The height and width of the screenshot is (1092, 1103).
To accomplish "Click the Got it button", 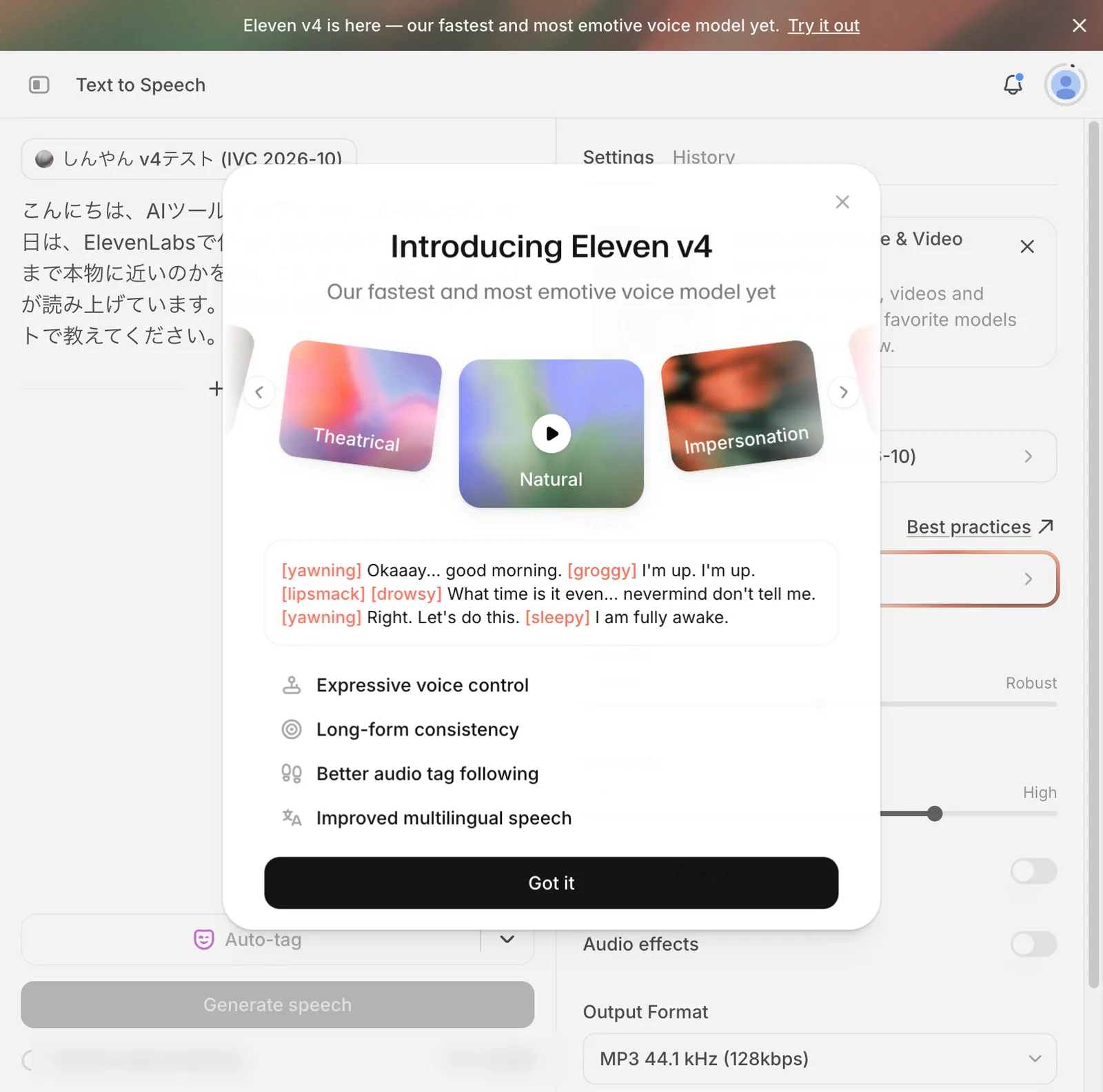I will click(551, 883).
